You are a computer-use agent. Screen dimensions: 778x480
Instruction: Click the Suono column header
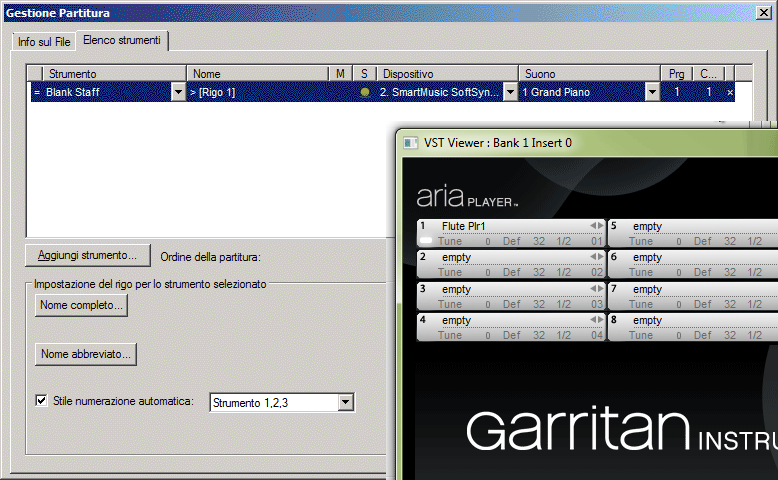tap(589, 74)
